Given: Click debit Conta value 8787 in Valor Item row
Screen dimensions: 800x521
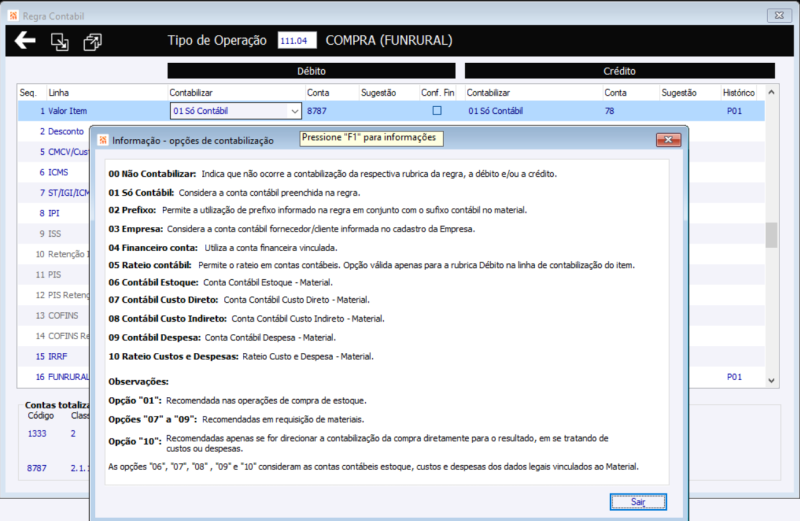Looking at the screenshot, I should tap(317, 111).
